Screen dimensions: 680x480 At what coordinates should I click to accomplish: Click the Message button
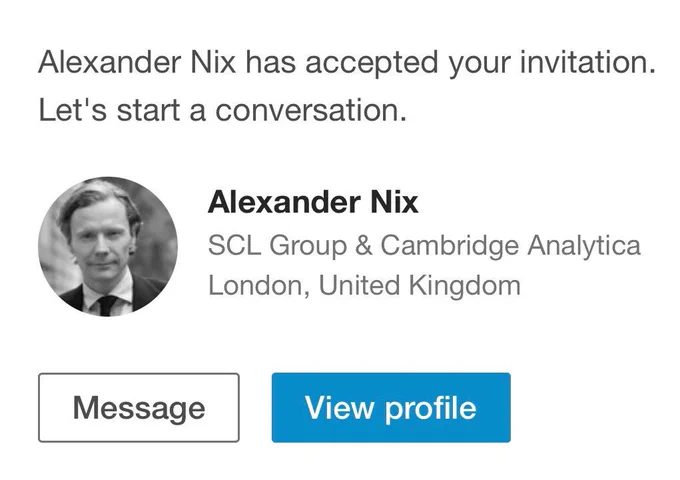click(139, 408)
